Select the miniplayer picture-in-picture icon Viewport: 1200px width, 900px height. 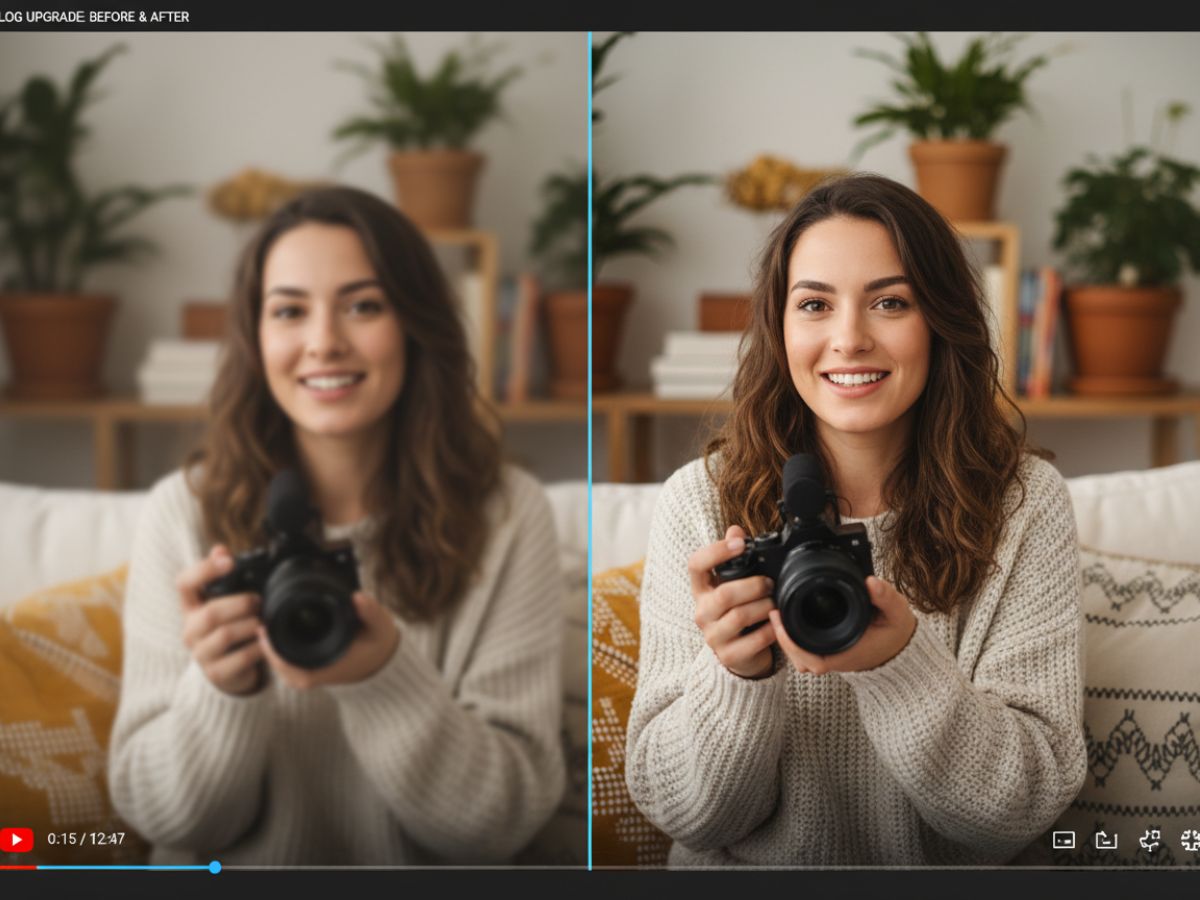pos(1064,840)
